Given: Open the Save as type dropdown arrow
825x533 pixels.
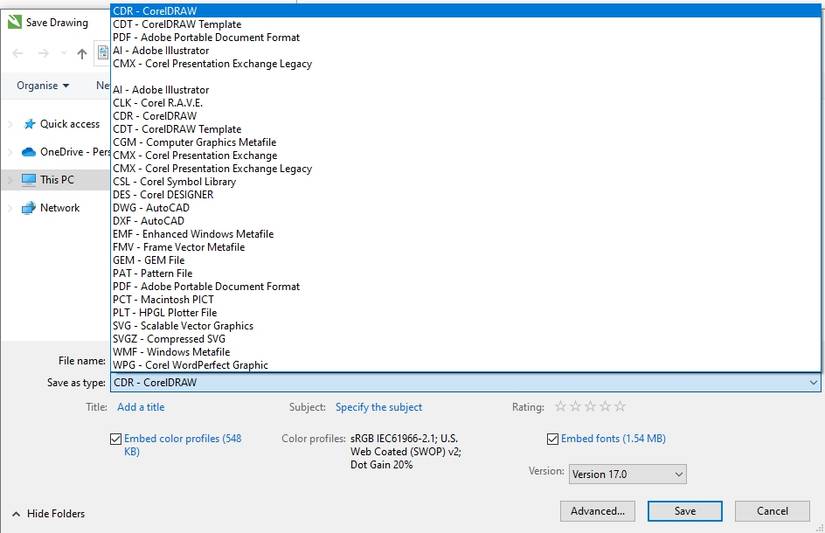Looking at the screenshot, I should [813, 383].
